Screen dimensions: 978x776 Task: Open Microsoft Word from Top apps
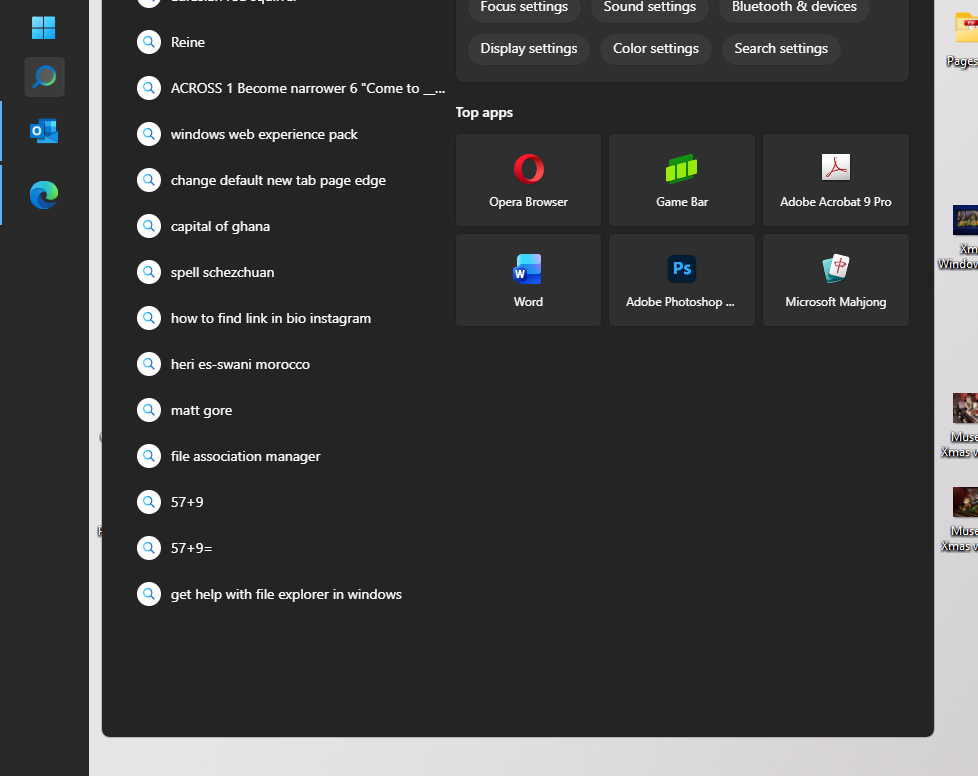[x=528, y=280]
